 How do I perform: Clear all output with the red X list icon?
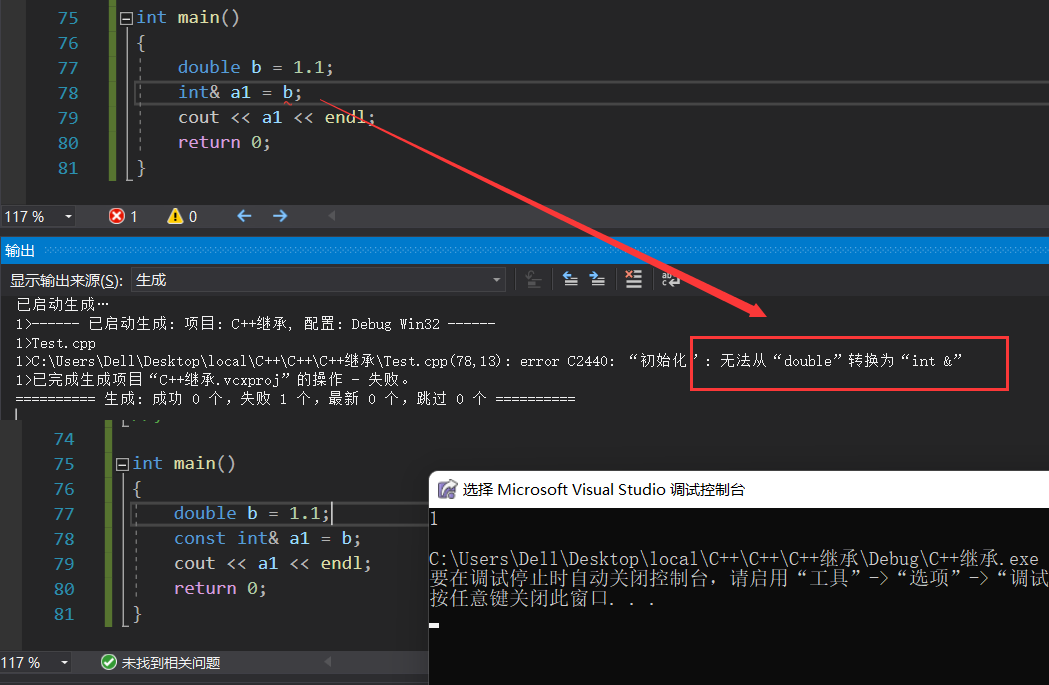(x=633, y=279)
